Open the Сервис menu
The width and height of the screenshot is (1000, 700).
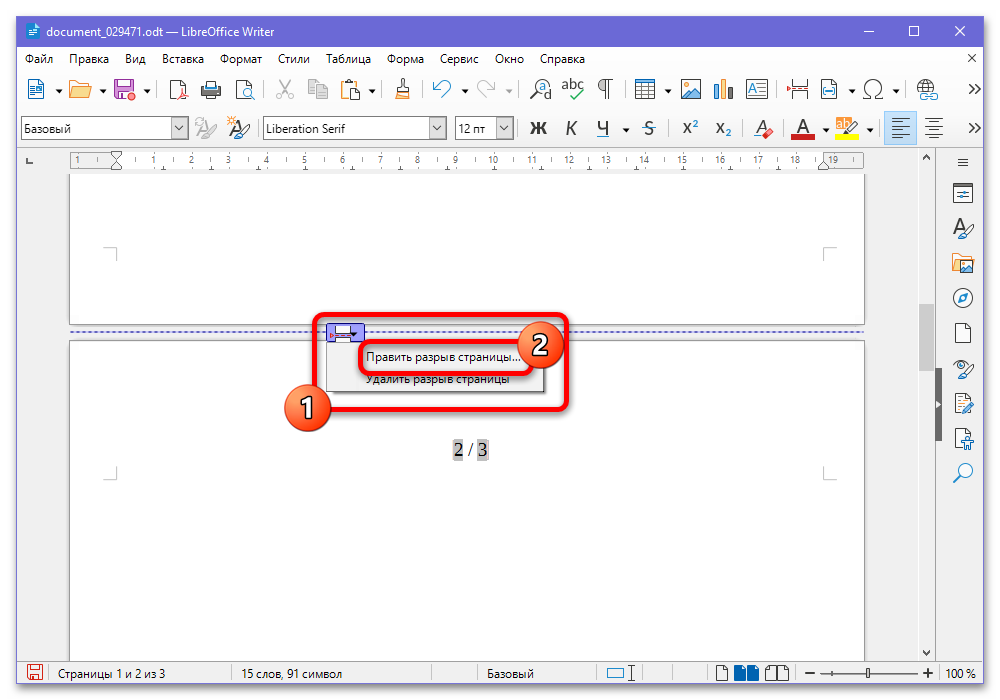coord(459,59)
